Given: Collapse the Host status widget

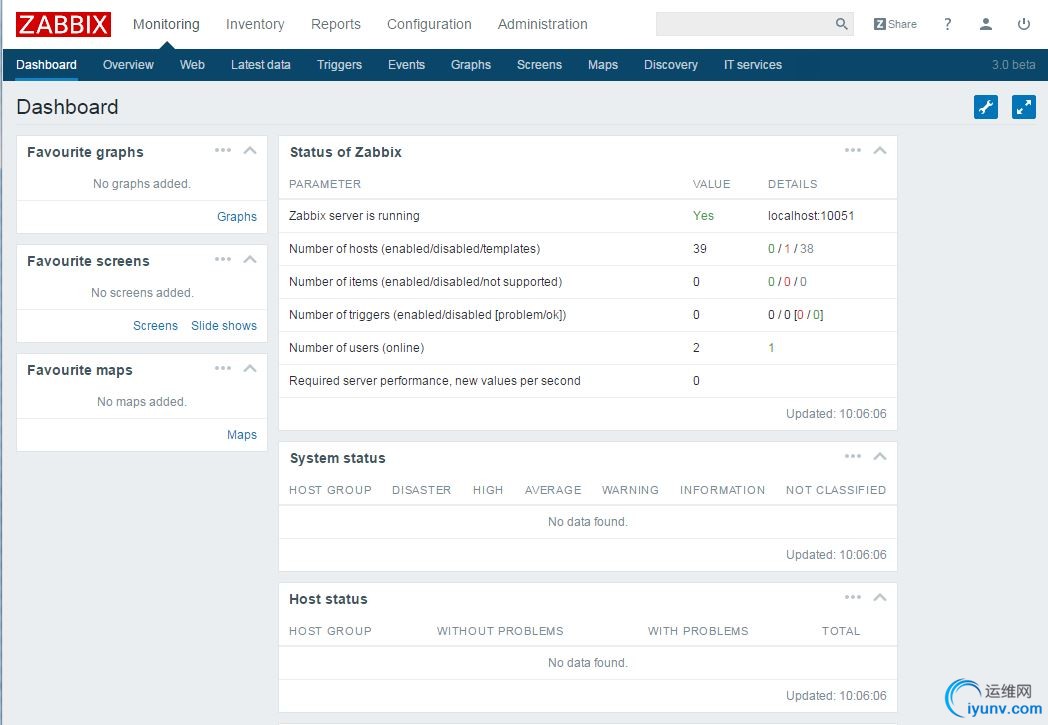Looking at the screenshot, I should 880,598.
